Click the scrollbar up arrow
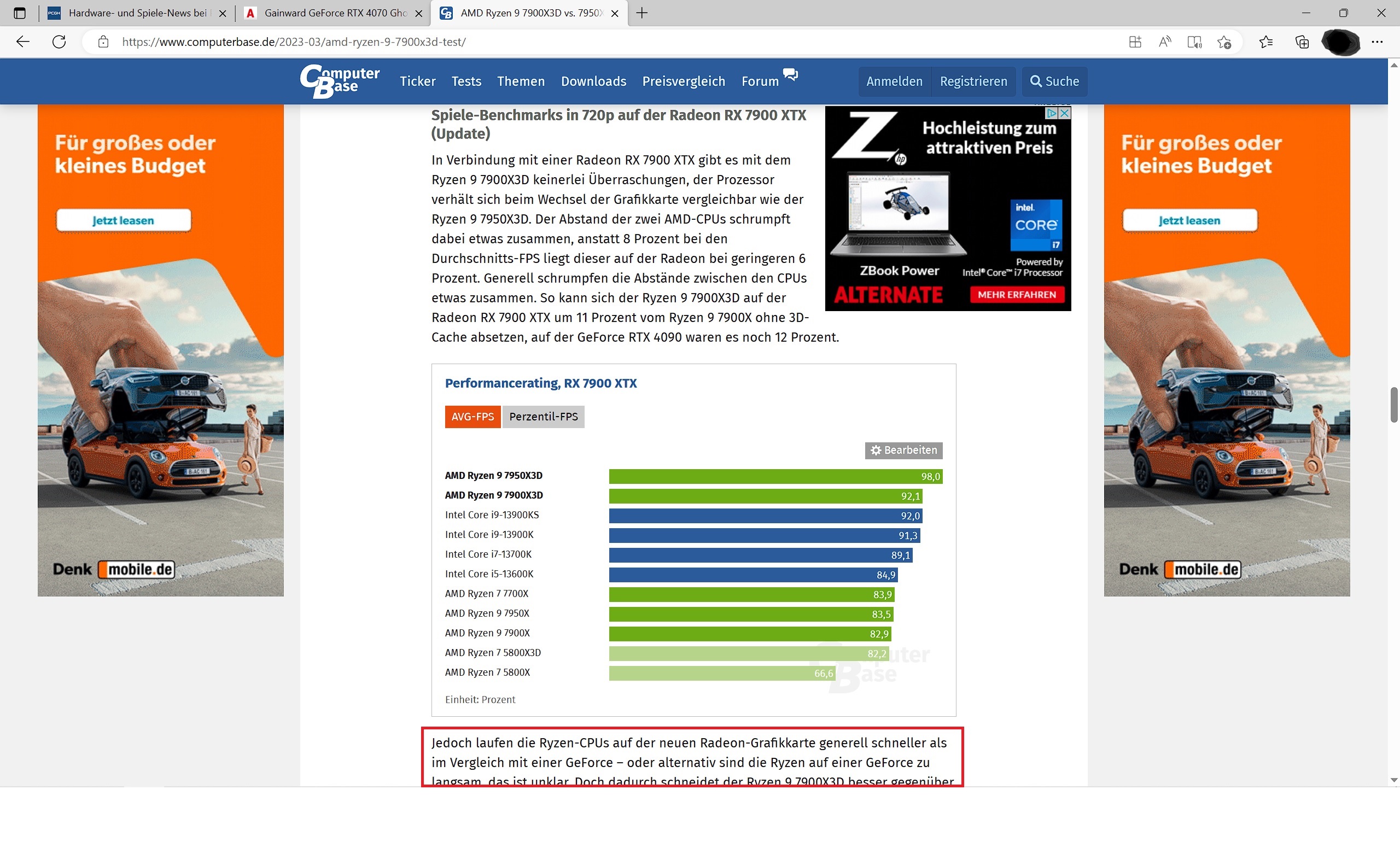Screen dimensions: 1400x842 [1394, 65]
